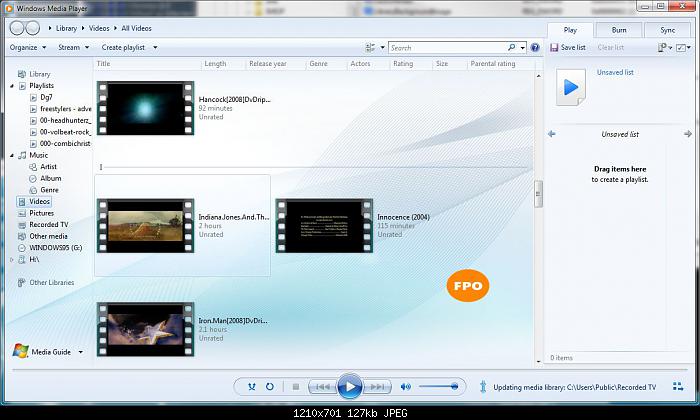This screenshot has width=700, height=420.
Task: Open the Stream dropdown menu
Action: [x=74, y=47]
